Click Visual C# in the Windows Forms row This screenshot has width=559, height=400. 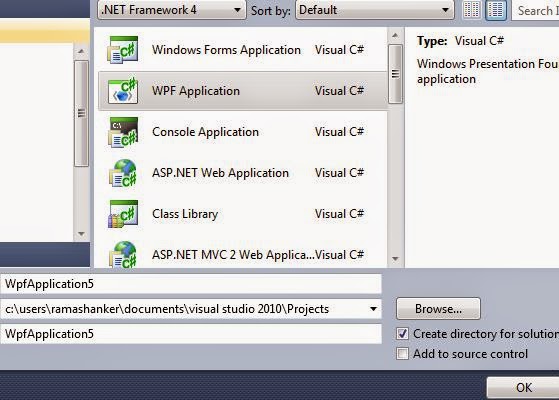point(339,50)
